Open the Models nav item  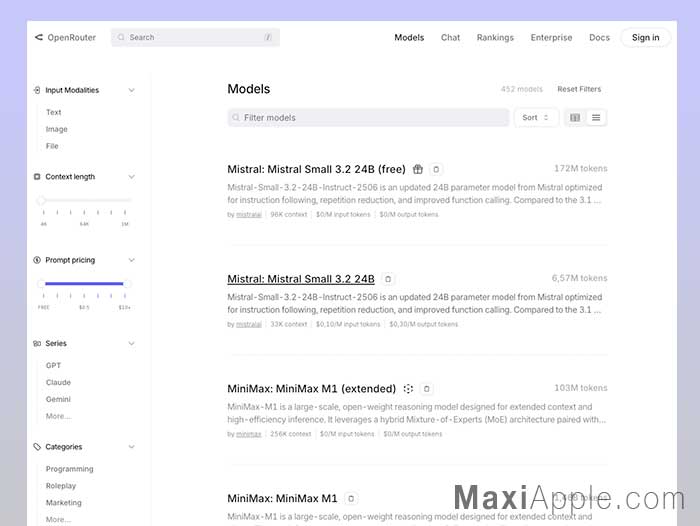tap(409, 38)
